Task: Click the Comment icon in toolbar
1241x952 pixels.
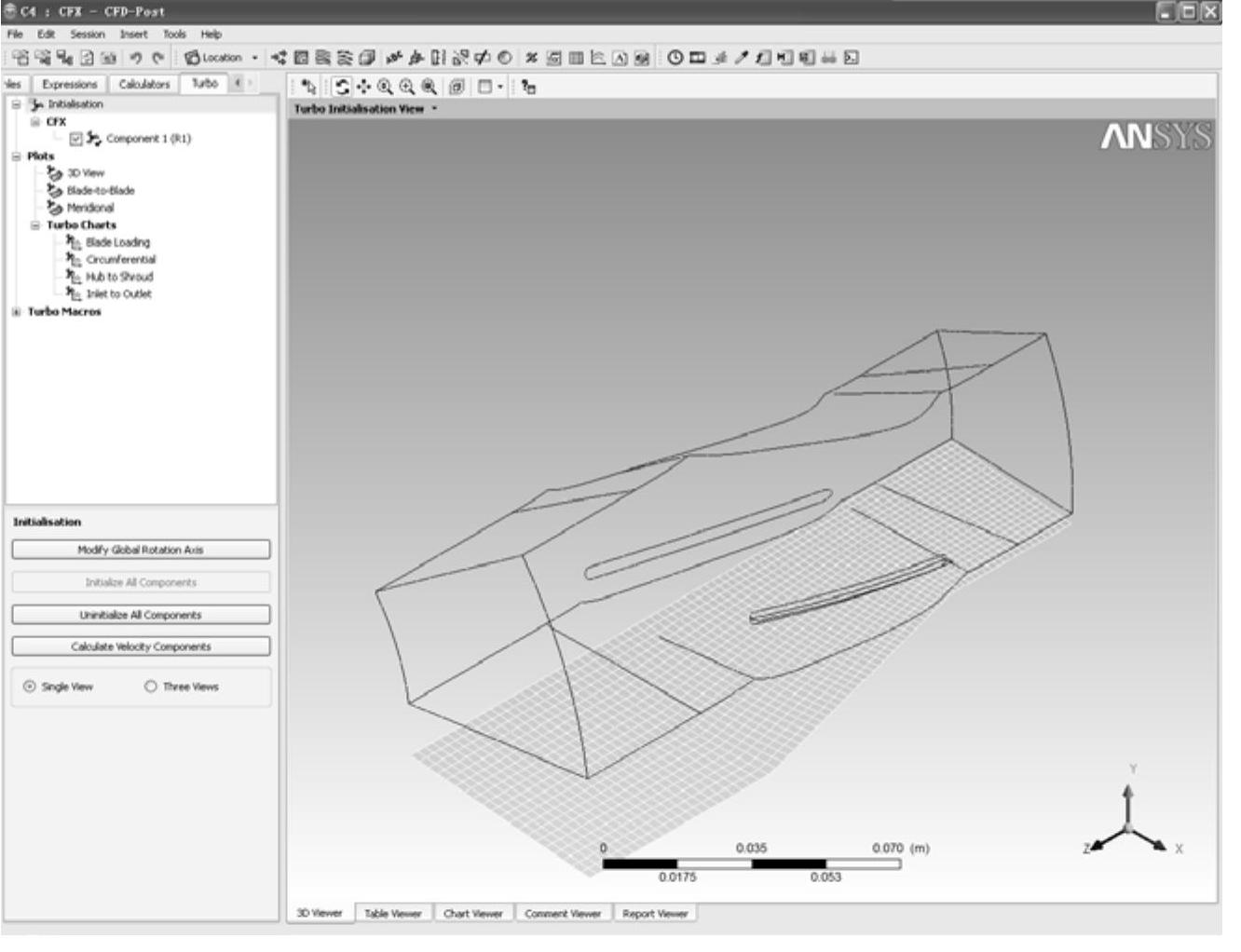Action: tap(620, 58)
